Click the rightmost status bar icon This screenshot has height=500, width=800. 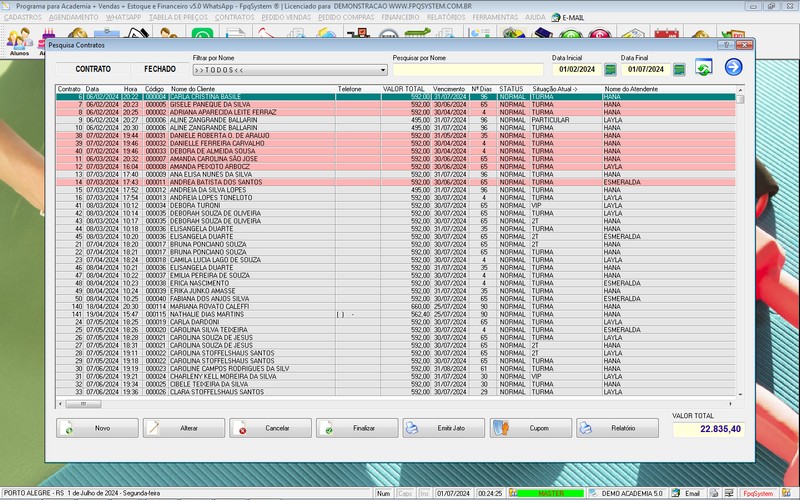pyautogui.click(x=786, y=493)
